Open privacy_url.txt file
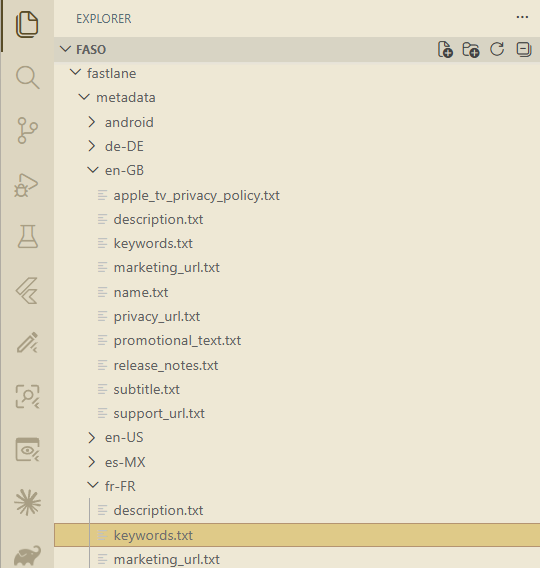 157,317
